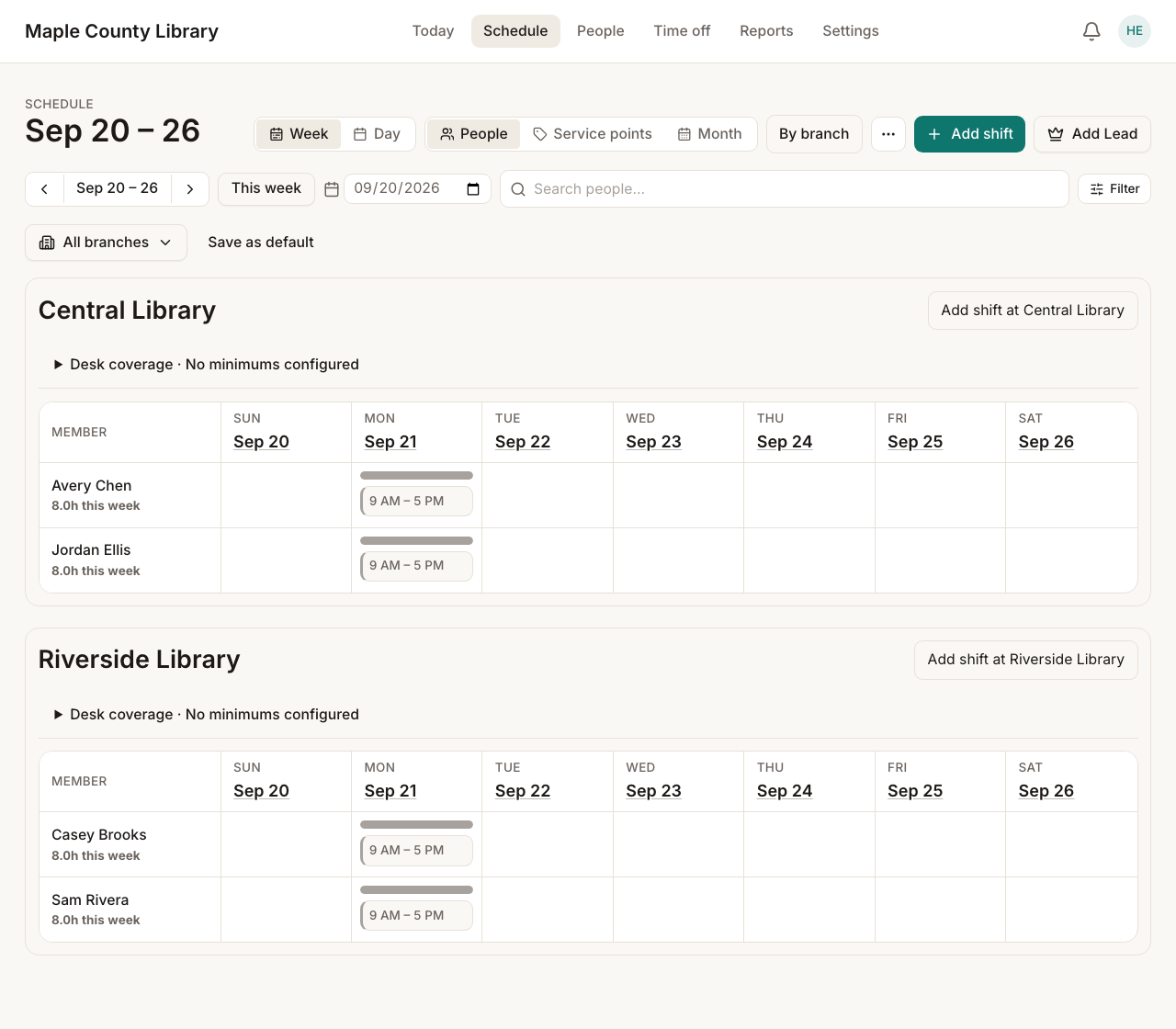This screenshot has height=1029, width=1176.
Task: Click Sep 25 header in Riverside Library
Action: click(915, 791)
